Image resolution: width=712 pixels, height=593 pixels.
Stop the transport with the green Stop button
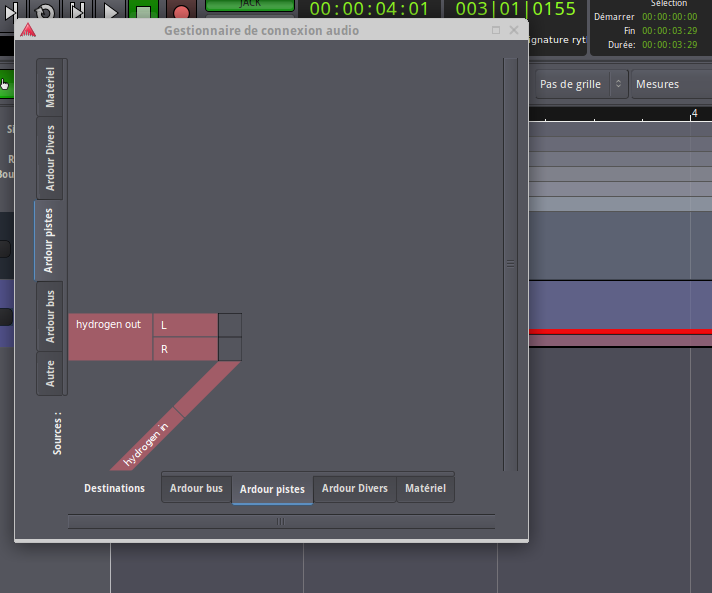coord(143,10)
